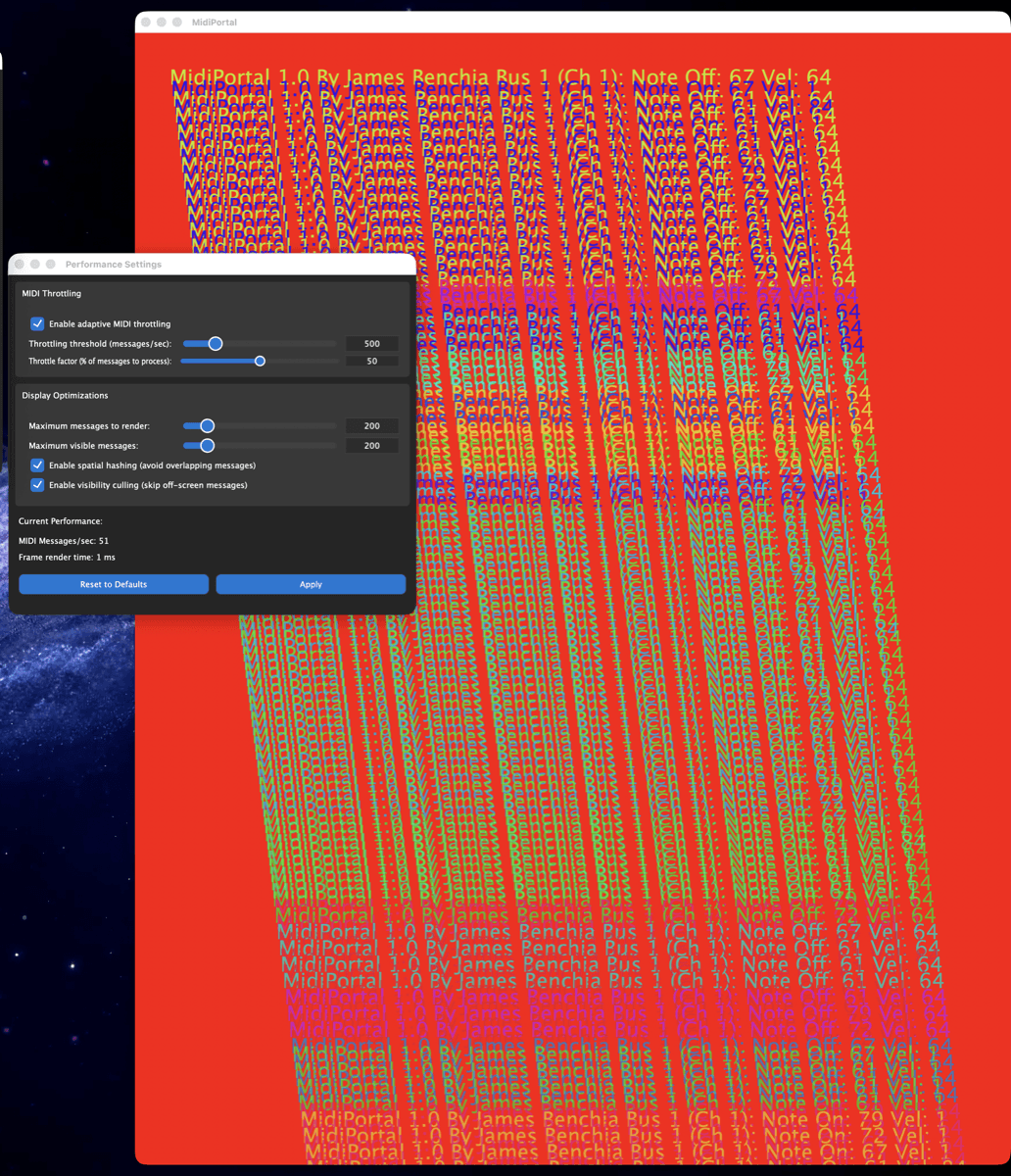This screenshot has width=1011, height=1176.
Task: Zoom the Performance Settings window
Action: 51,265
